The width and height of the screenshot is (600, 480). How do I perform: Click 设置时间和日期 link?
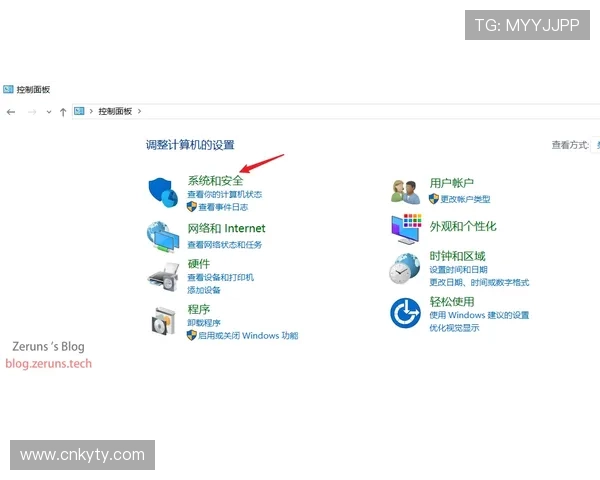click(x=458, y=269)
